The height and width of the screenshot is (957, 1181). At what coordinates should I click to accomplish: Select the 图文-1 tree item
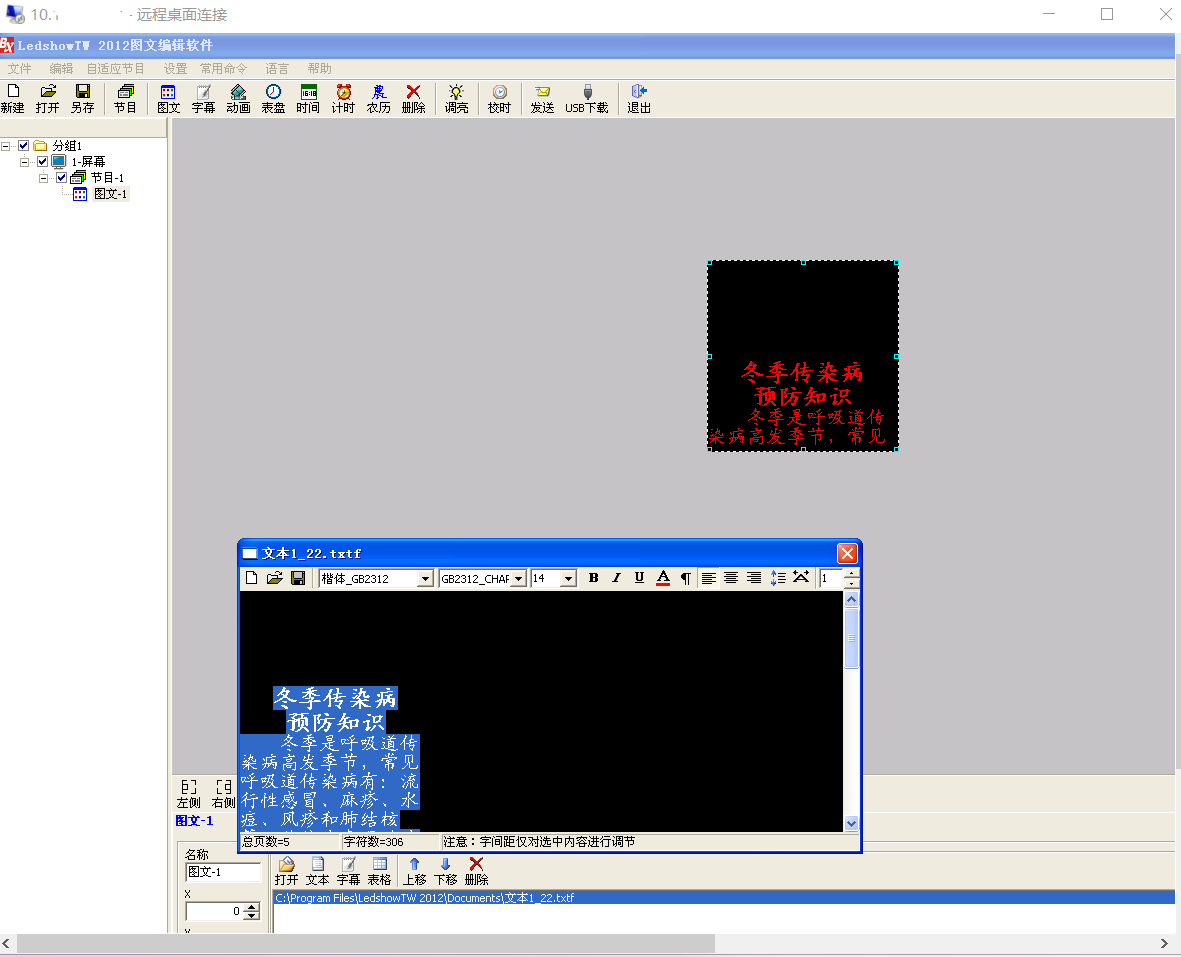[x=110, y=194]
